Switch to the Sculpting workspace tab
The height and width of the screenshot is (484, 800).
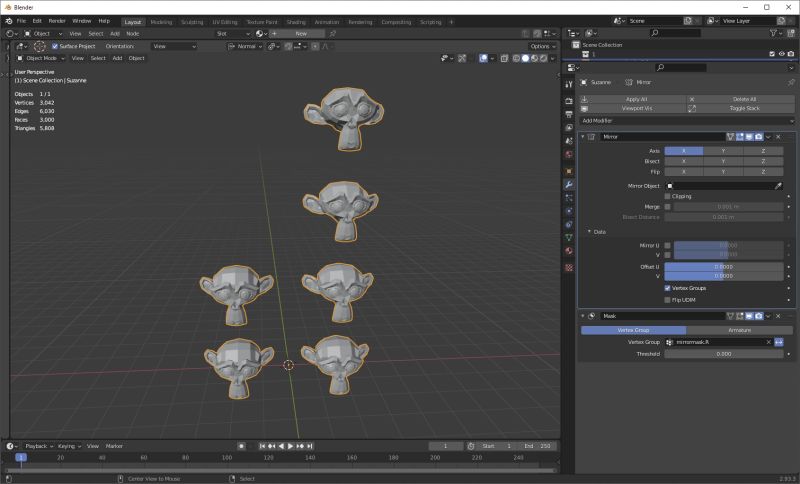coord(192,22)
